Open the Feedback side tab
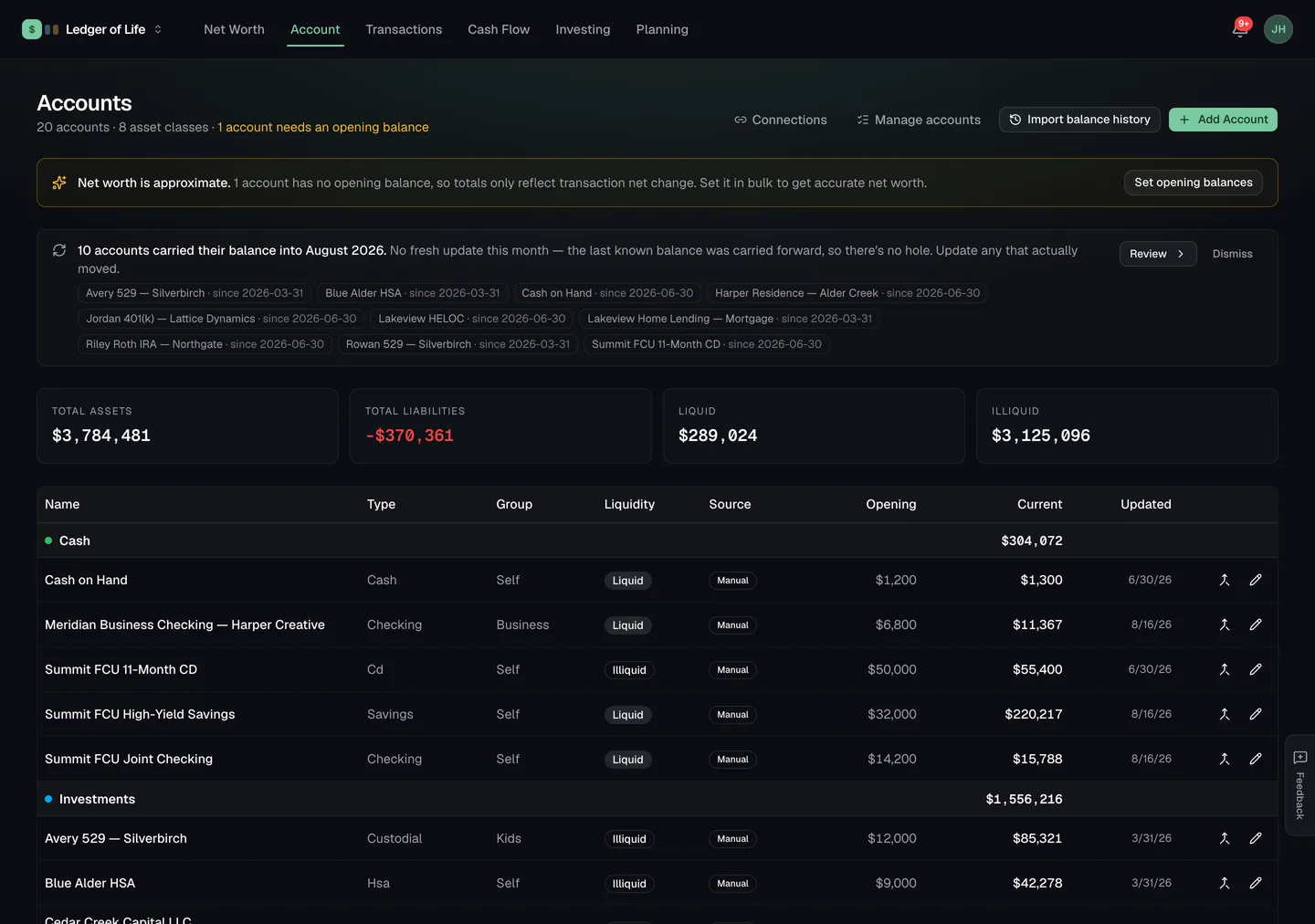Image resolution: width=1315 pixels, height=924 pixels. pyautogui.click(x=1299, y=785)
